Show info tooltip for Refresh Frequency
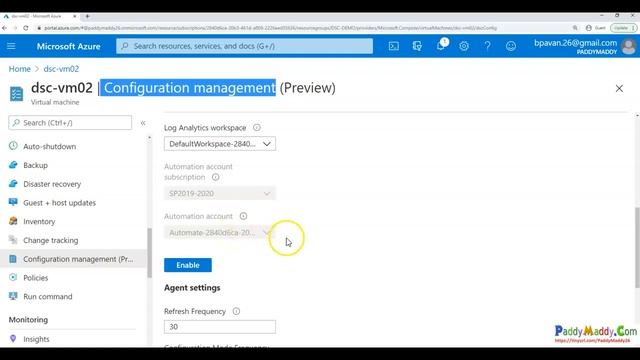The height and width of the screenshot is (360, 640). [236, 311]
